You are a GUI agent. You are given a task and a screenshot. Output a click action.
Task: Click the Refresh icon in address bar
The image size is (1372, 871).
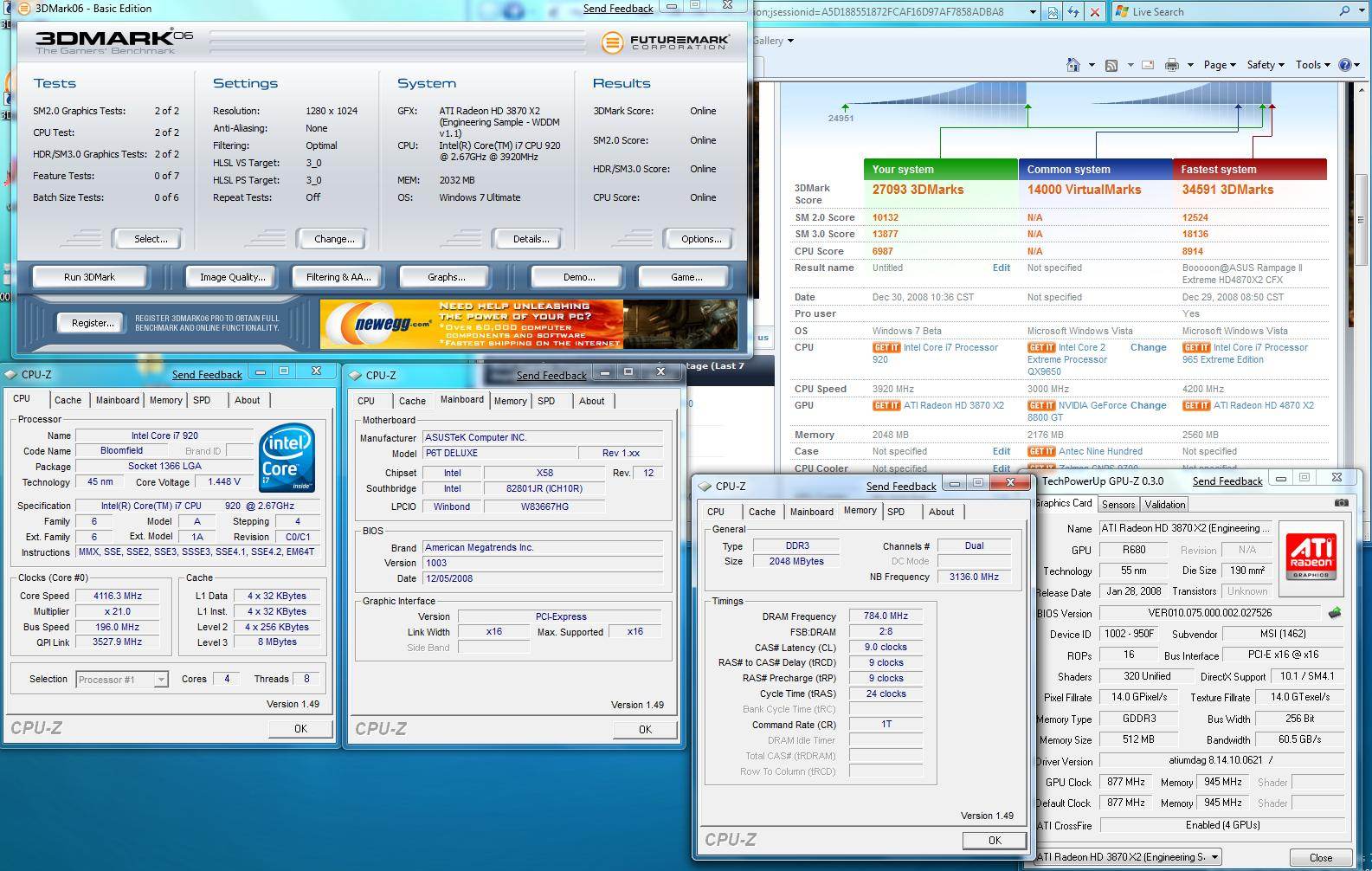coord(1073,12)
